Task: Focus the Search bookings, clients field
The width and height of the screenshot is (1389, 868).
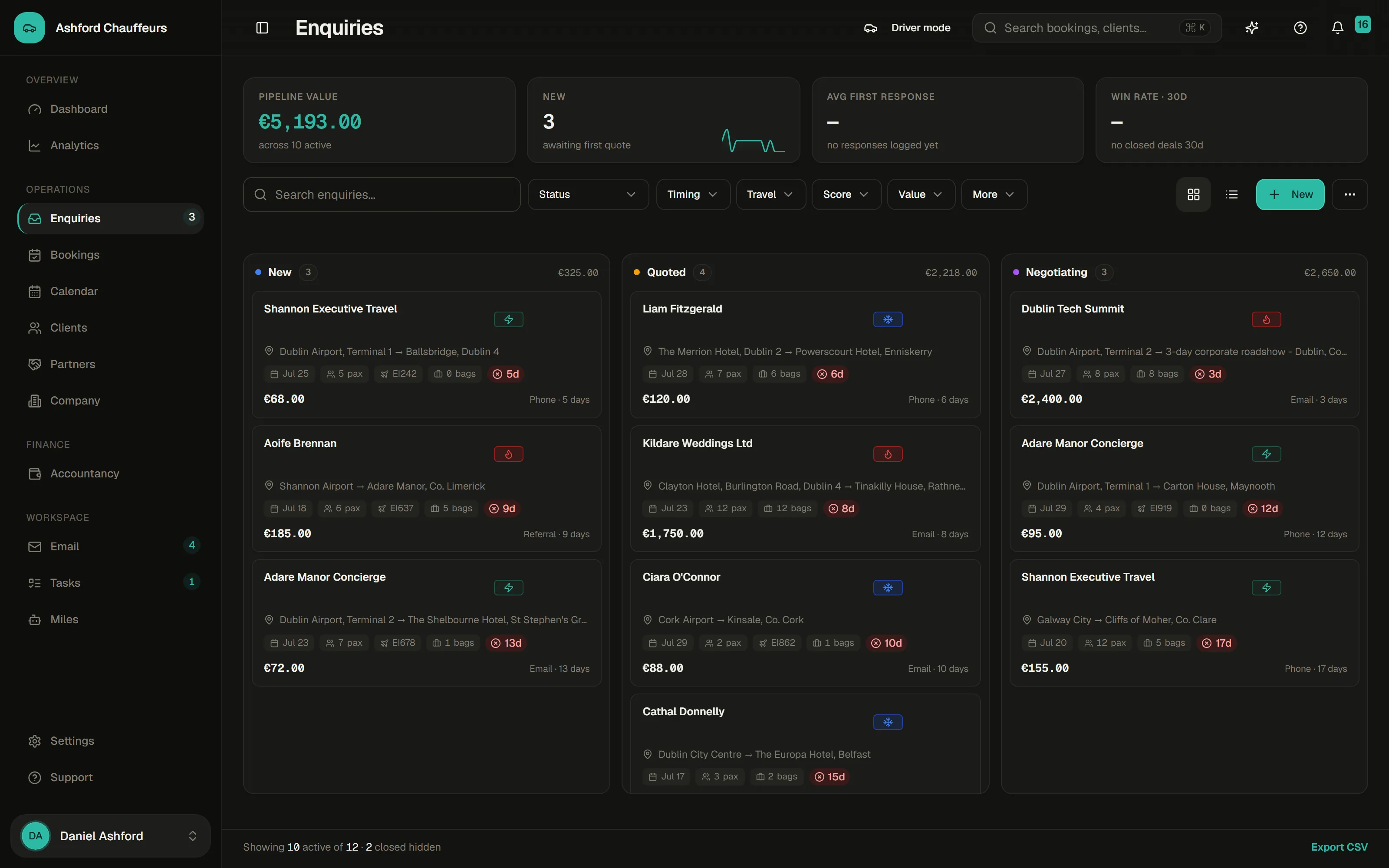Action: 1096,27
